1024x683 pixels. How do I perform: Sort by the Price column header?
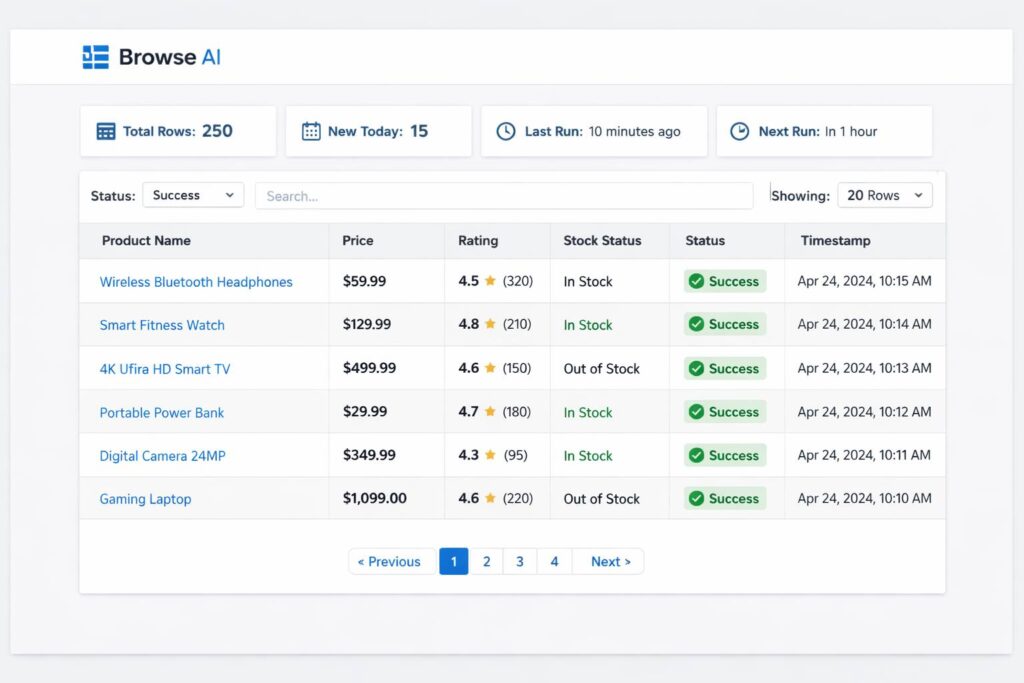(x=358, y=240)
